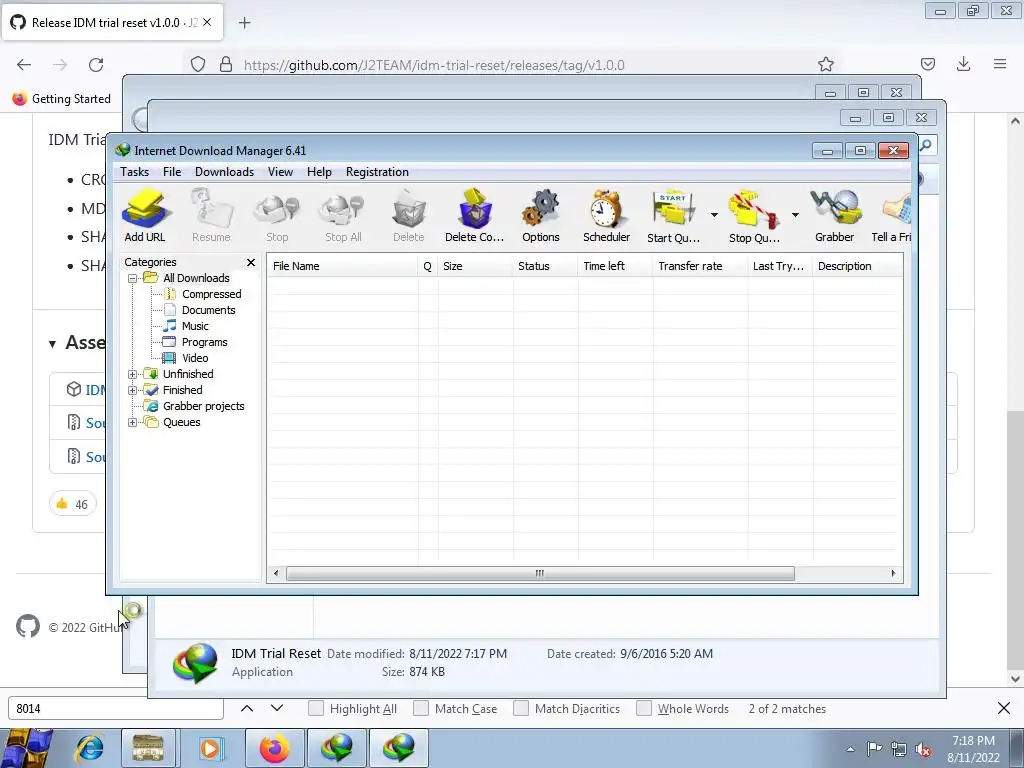
Task: Click the Firefox taskbar icon
Action: (x=274, y=748)
